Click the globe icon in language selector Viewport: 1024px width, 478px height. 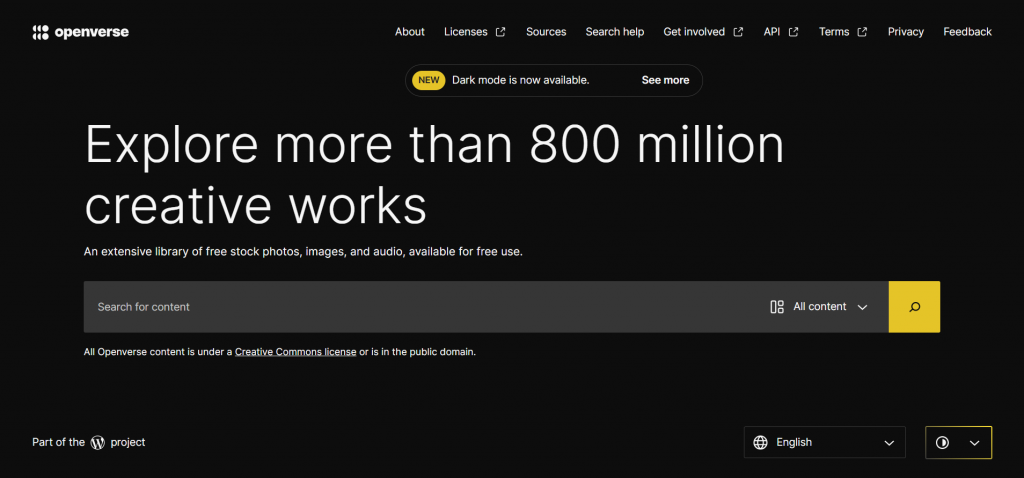tap(760, 443)
